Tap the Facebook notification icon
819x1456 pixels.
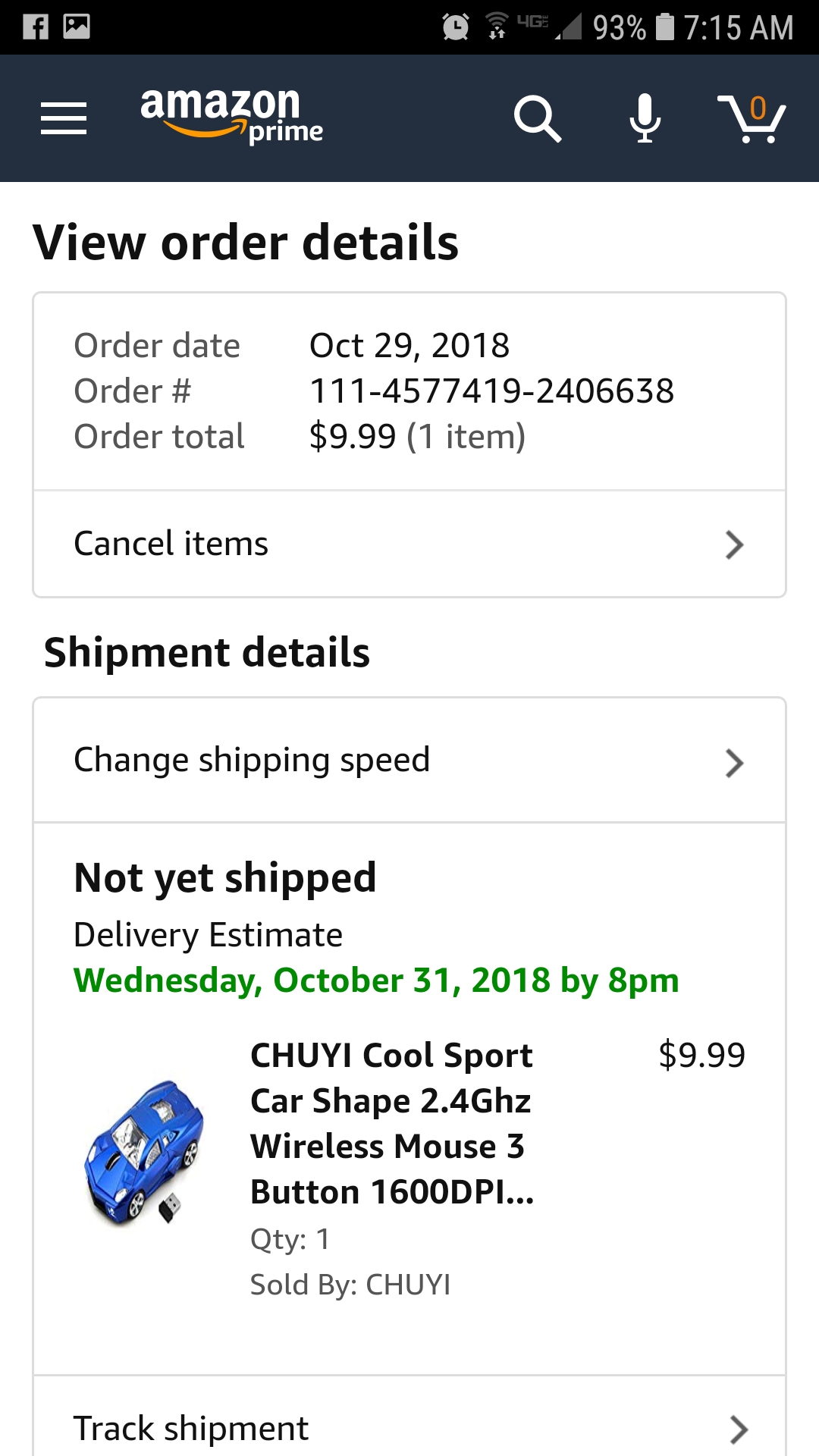coord(36,27)
